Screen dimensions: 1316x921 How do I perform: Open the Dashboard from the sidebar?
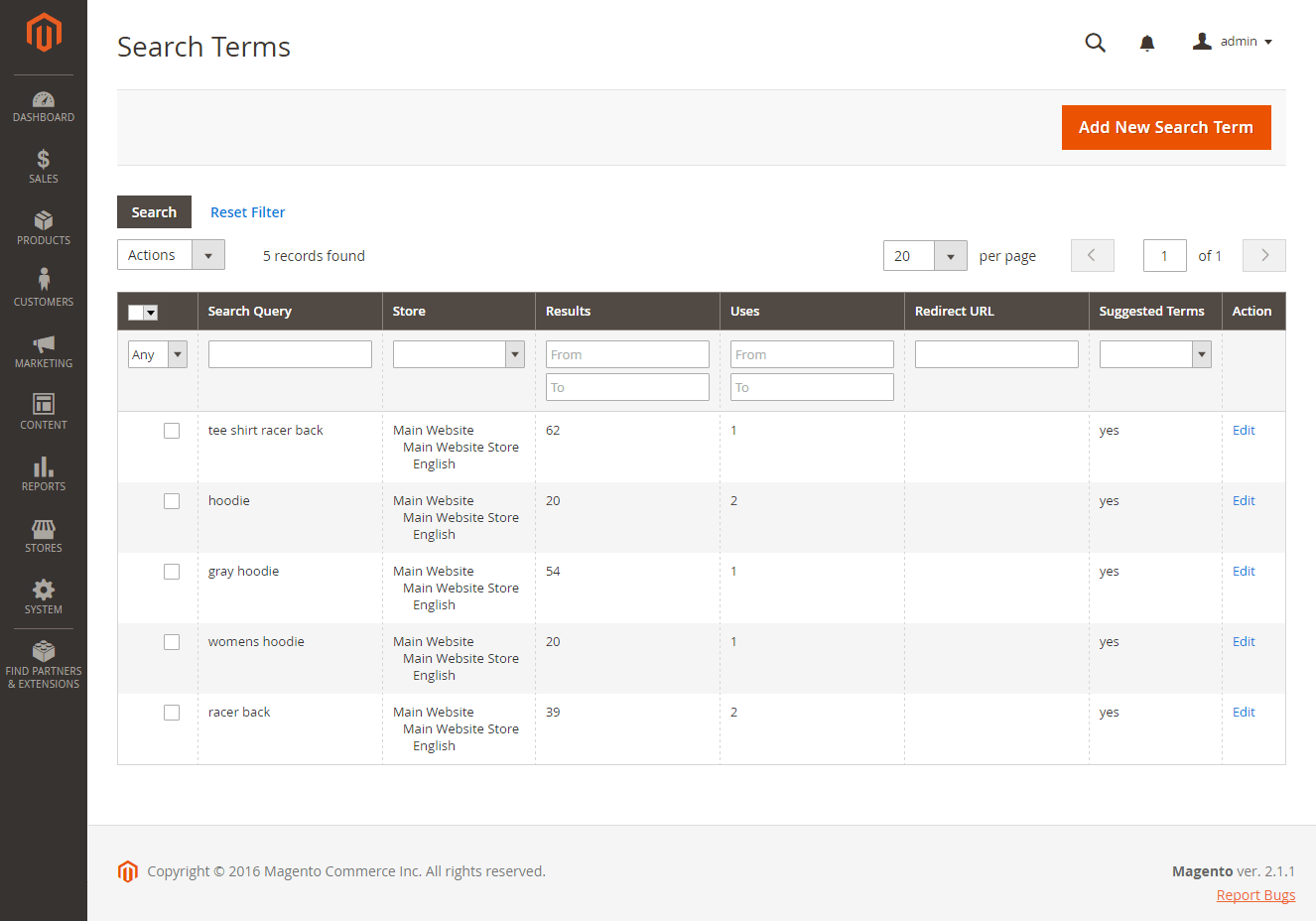(44, 104)
